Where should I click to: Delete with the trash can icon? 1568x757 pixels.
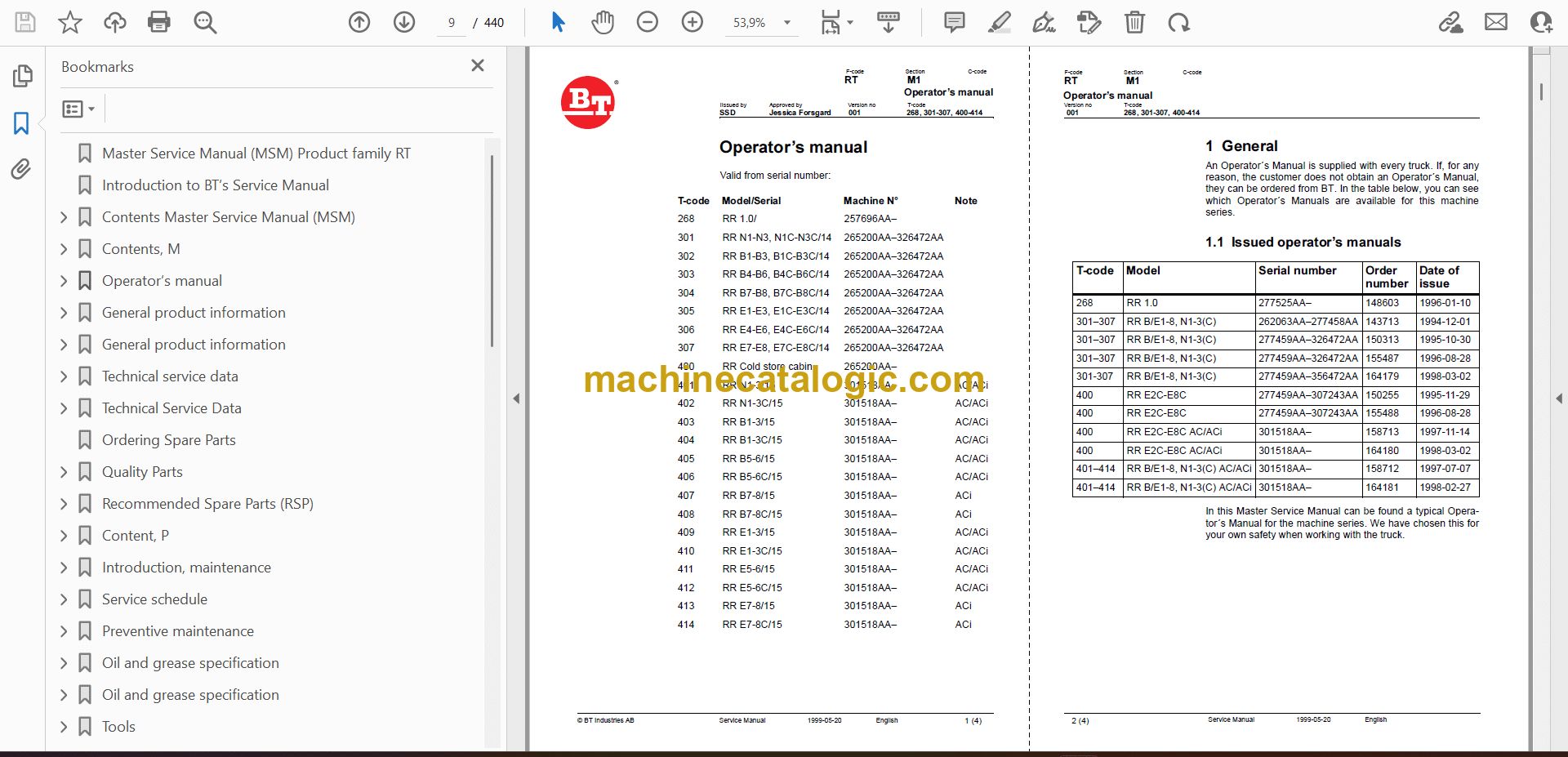[x=1134, y=22]
